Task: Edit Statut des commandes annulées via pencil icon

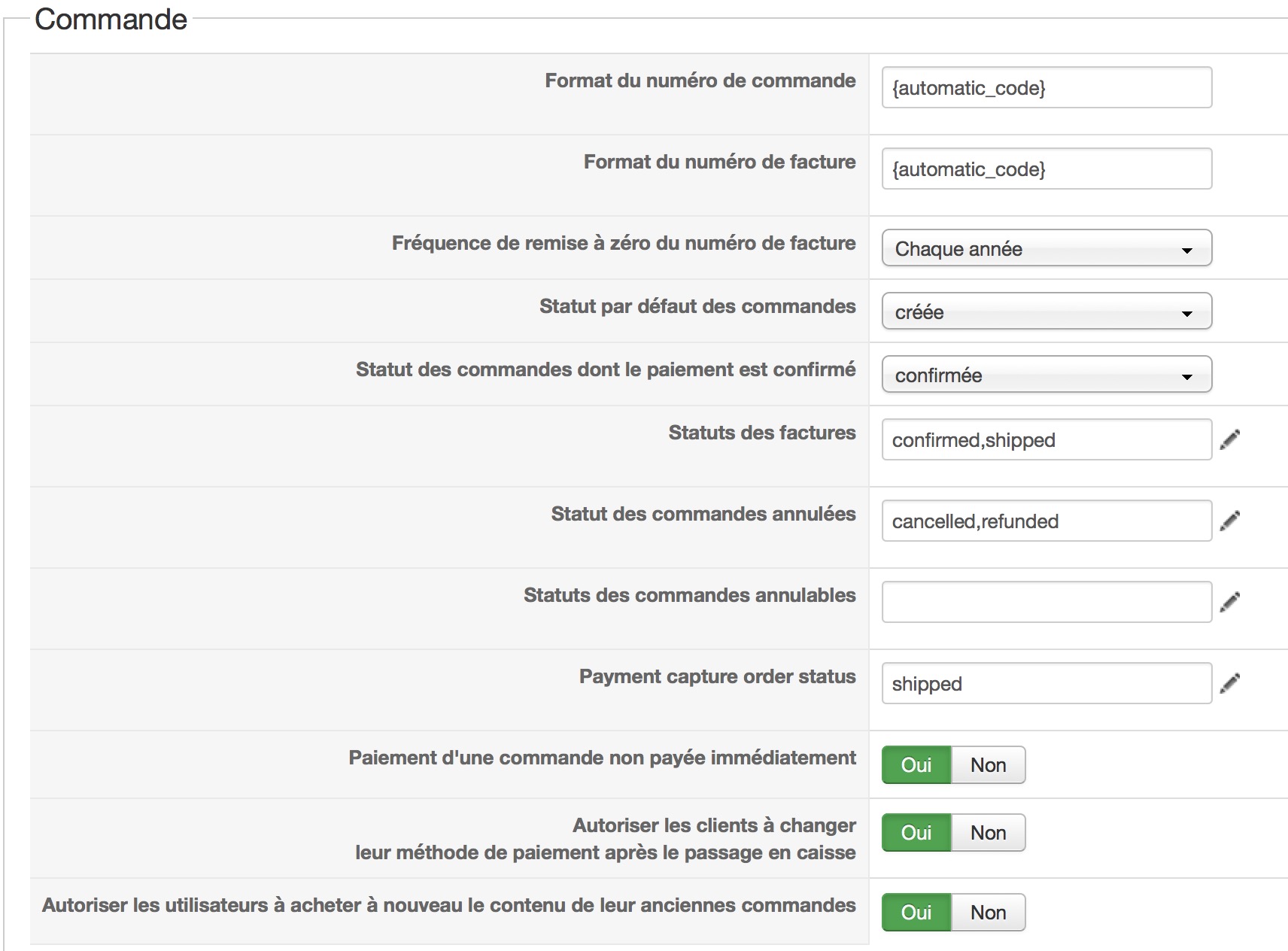Action: 1229,521
